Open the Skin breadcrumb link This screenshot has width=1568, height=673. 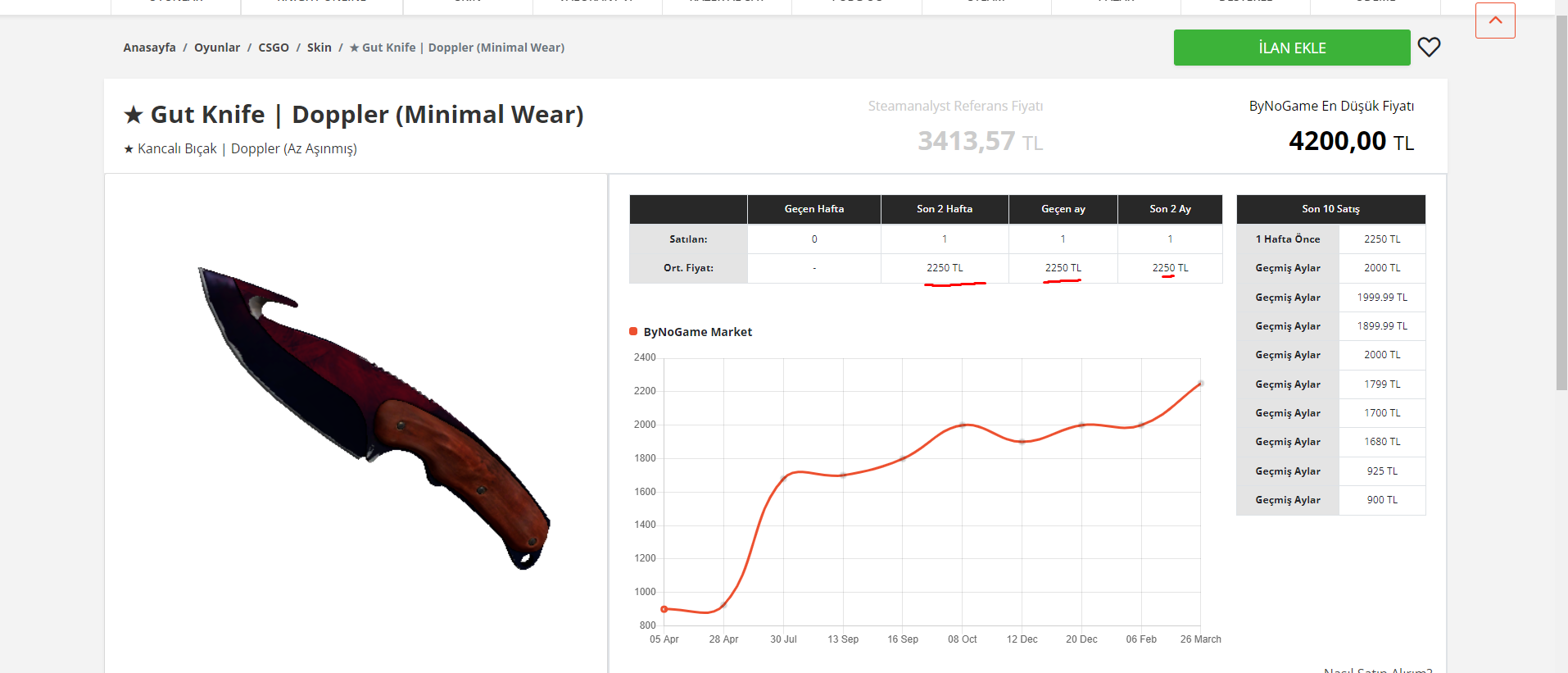pos(319,48)
